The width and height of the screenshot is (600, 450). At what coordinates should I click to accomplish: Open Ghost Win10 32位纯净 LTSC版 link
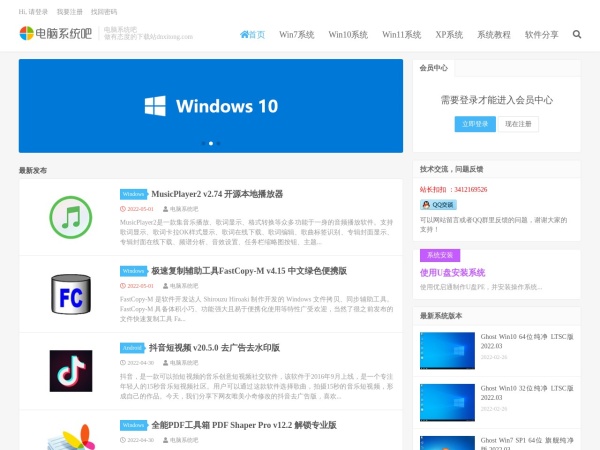527,393
